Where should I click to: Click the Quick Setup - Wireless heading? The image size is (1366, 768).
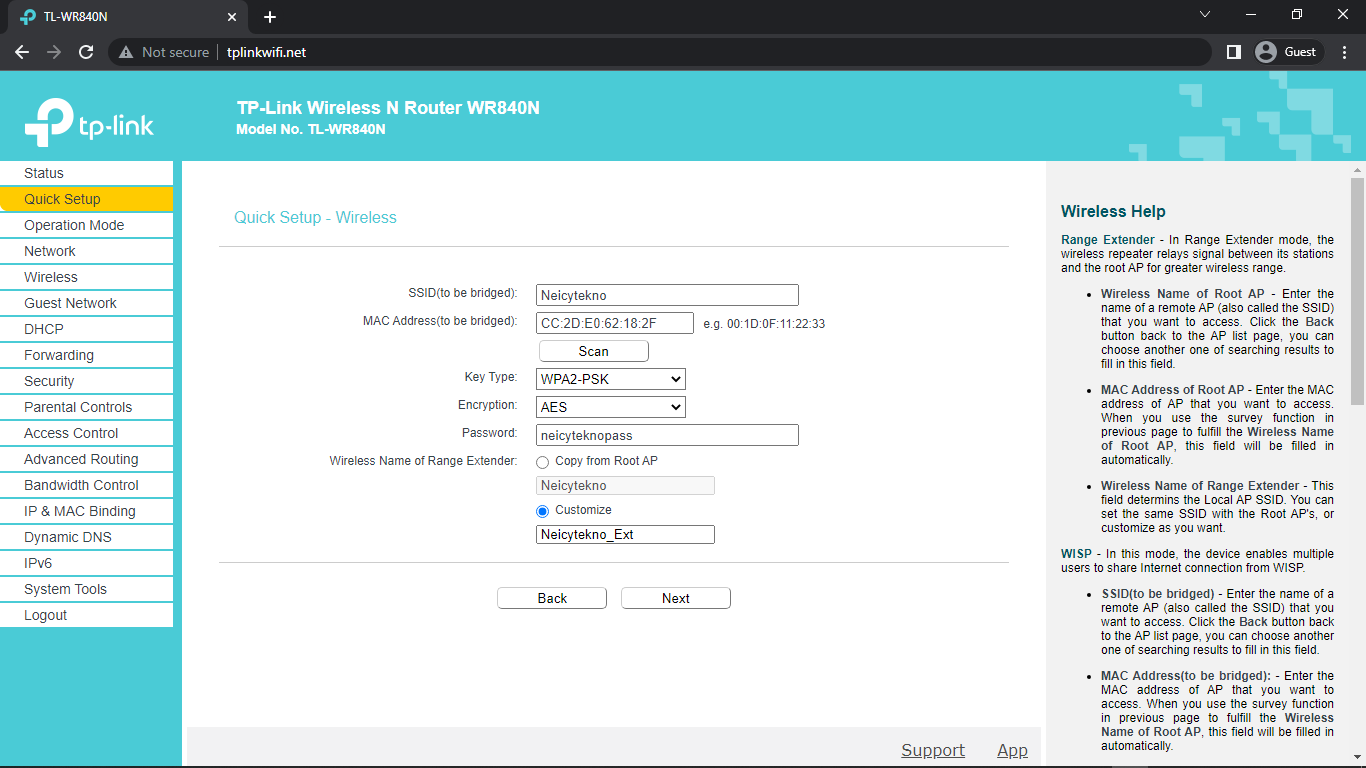tap(315, 217)
